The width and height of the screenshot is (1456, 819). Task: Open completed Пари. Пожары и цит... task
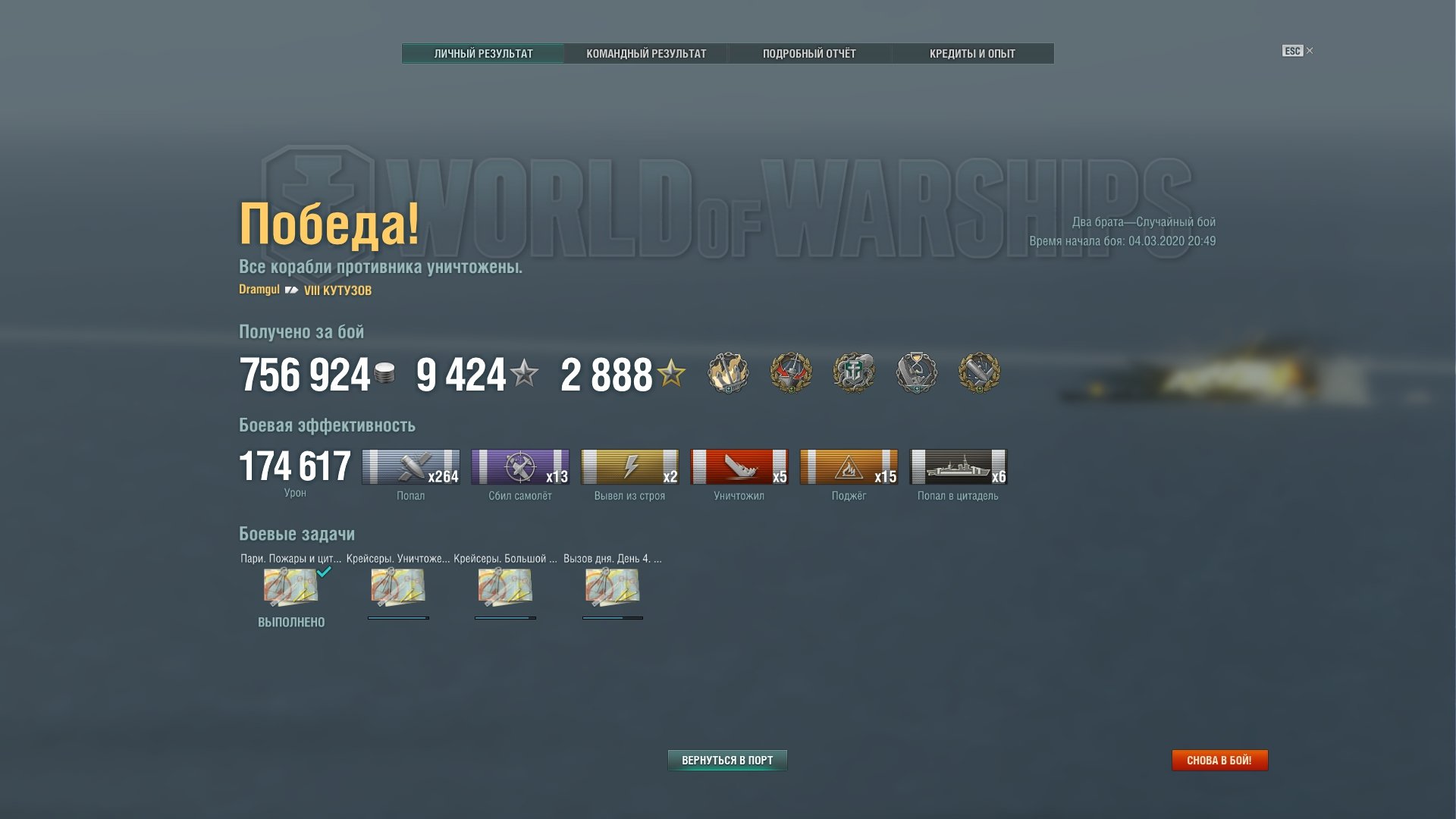(x=290, y=587)
